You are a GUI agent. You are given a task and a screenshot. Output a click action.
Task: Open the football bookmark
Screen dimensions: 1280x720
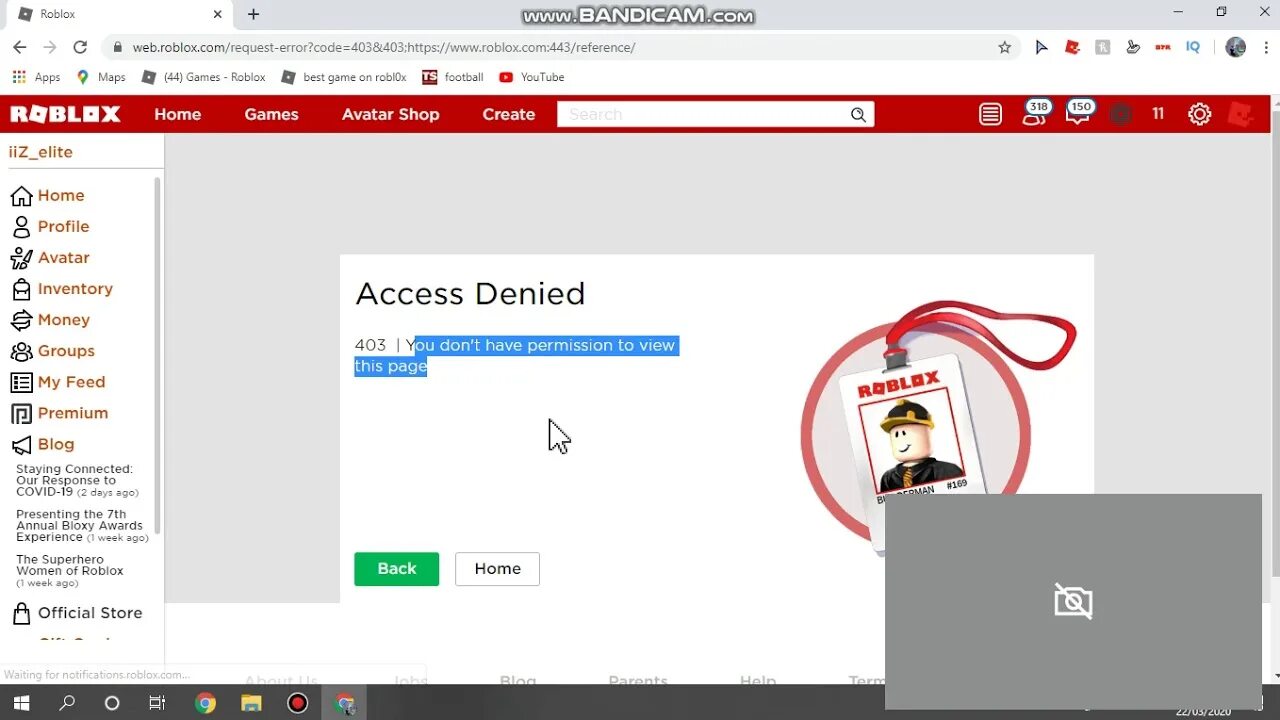(x=453, y=77)
